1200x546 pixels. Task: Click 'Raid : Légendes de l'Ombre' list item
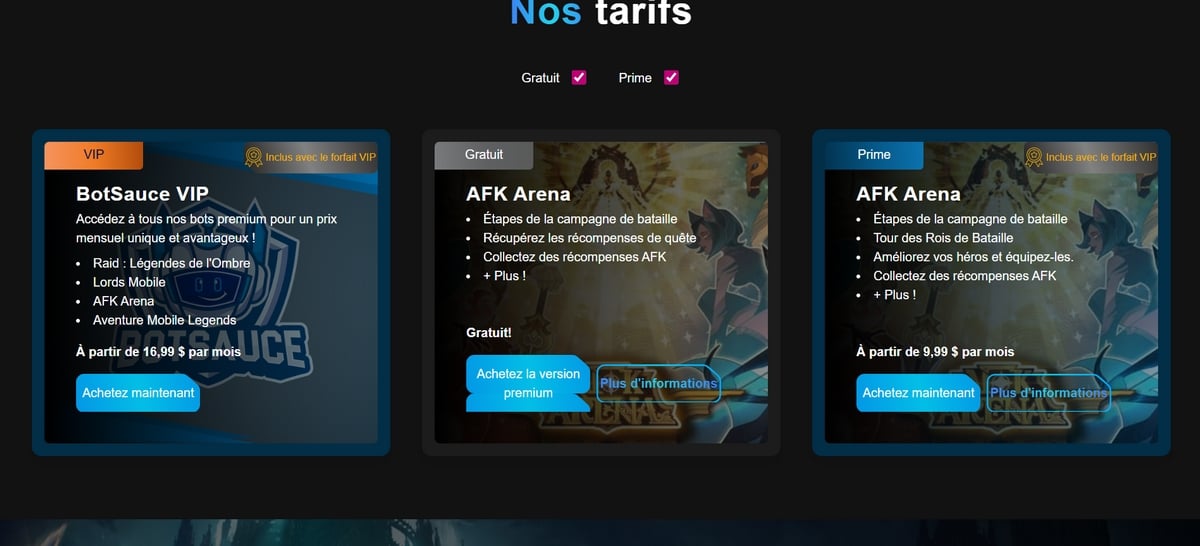172,263
